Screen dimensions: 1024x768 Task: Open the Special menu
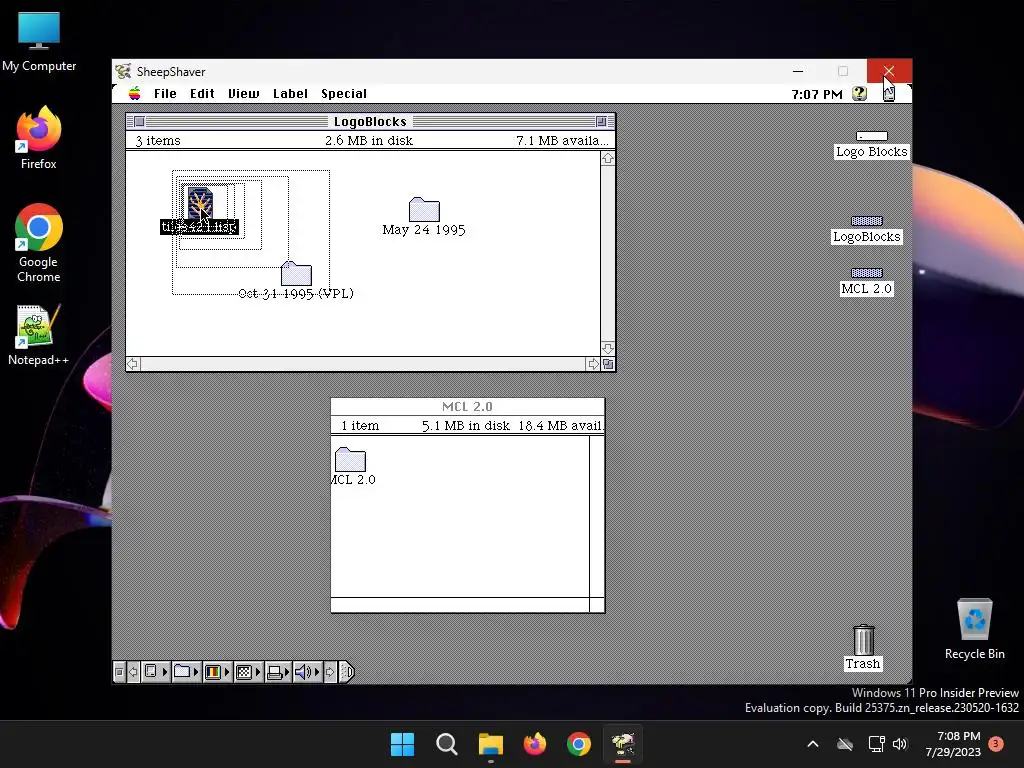point(344,93)
